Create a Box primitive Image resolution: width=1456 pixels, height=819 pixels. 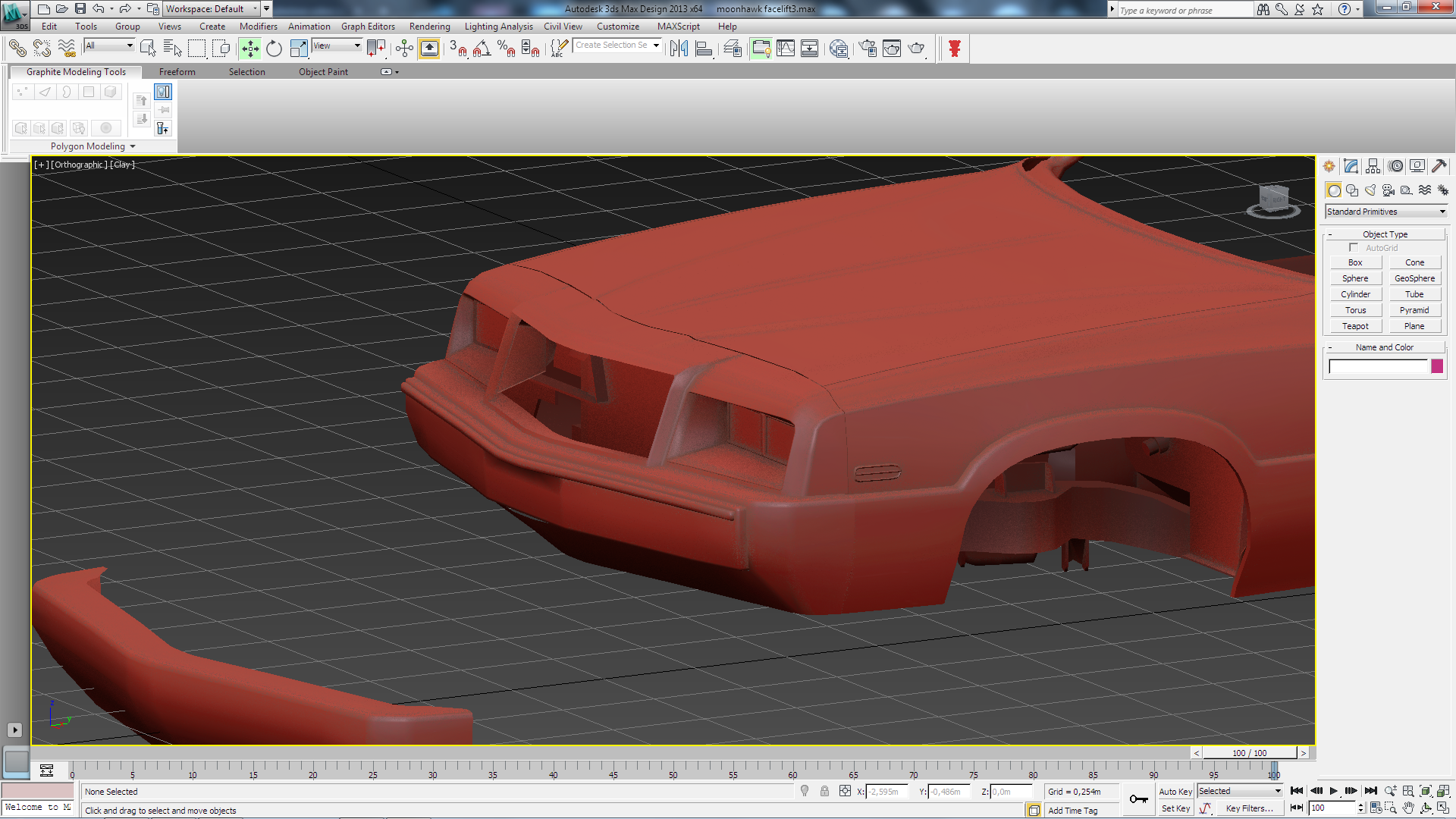coord(1355,262)
